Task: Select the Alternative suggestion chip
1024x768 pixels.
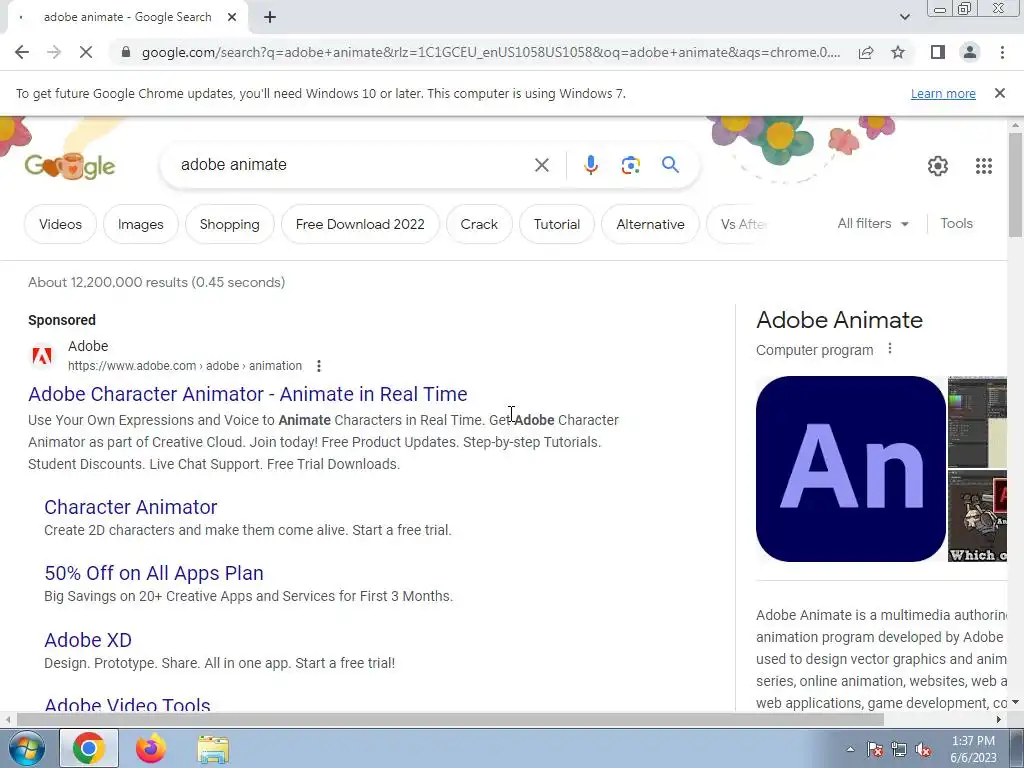Action: tap(650, 224)
